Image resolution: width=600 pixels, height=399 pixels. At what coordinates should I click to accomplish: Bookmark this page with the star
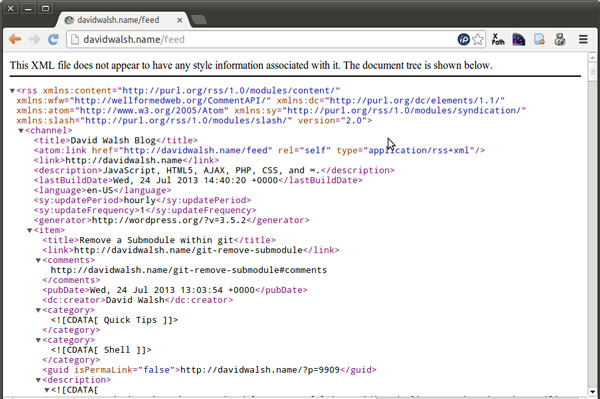coord(478,39)
